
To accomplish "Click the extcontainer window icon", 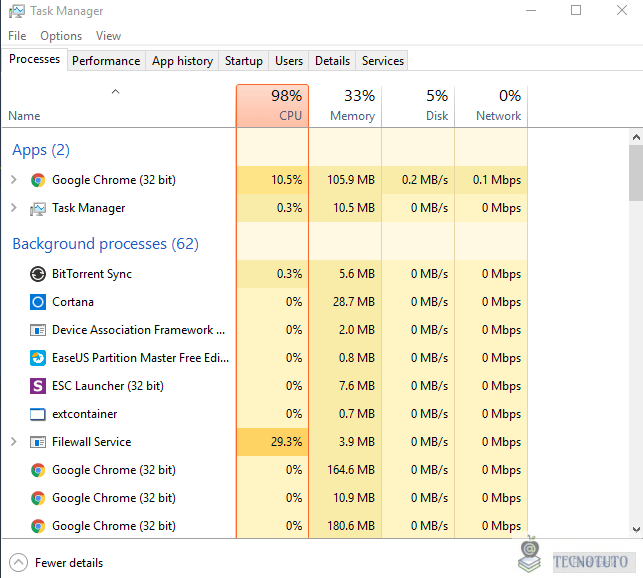I will [x=38, y=414].
